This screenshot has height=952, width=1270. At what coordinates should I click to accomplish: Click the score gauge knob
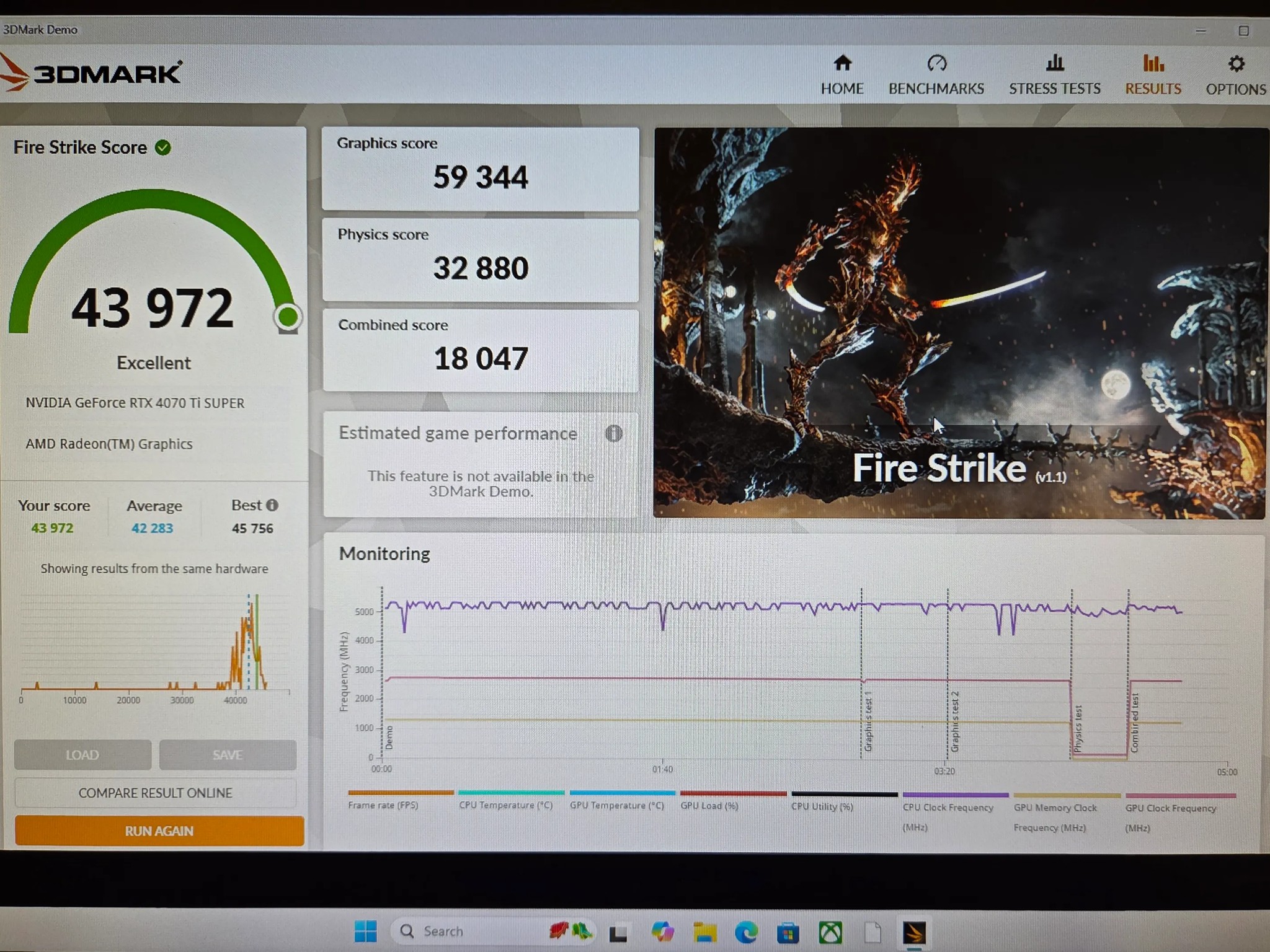[x=288, y=317]
